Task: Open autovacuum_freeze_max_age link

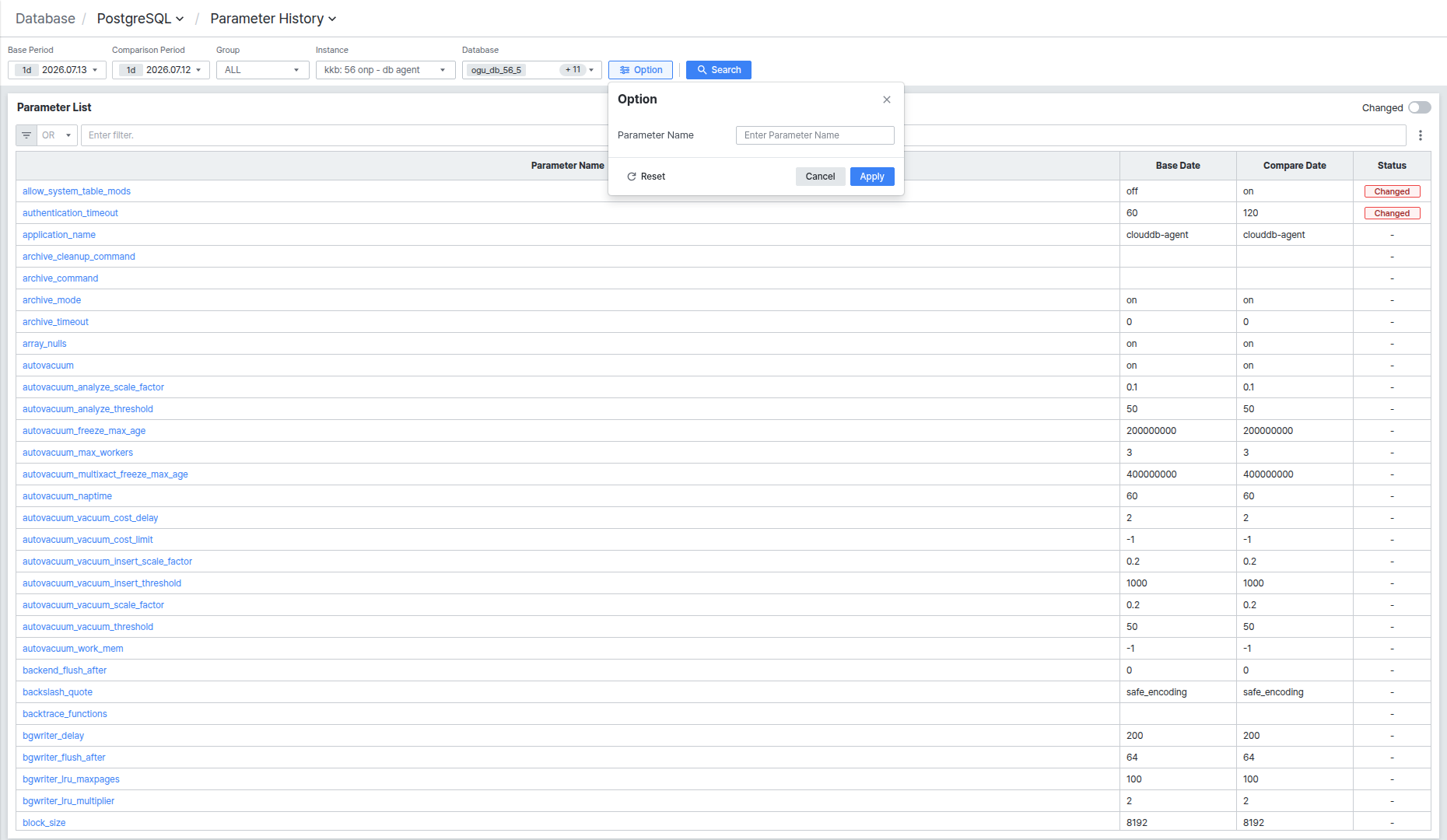Action: pos(84,431)
